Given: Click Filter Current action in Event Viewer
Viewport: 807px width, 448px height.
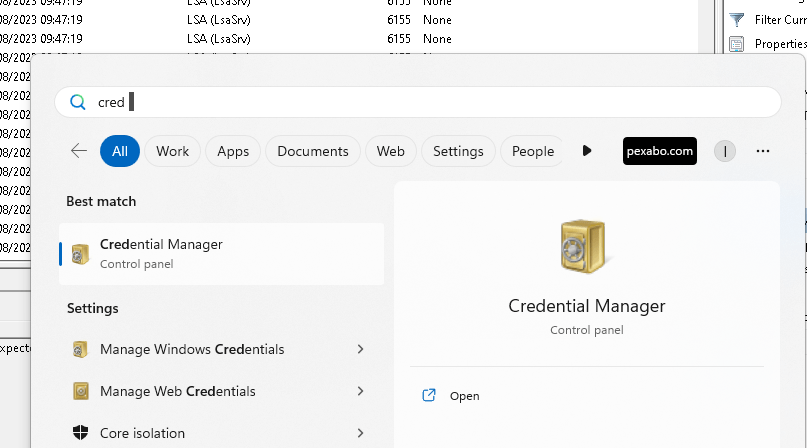Looking at the screenshot, I should click(x=780, y=20).
